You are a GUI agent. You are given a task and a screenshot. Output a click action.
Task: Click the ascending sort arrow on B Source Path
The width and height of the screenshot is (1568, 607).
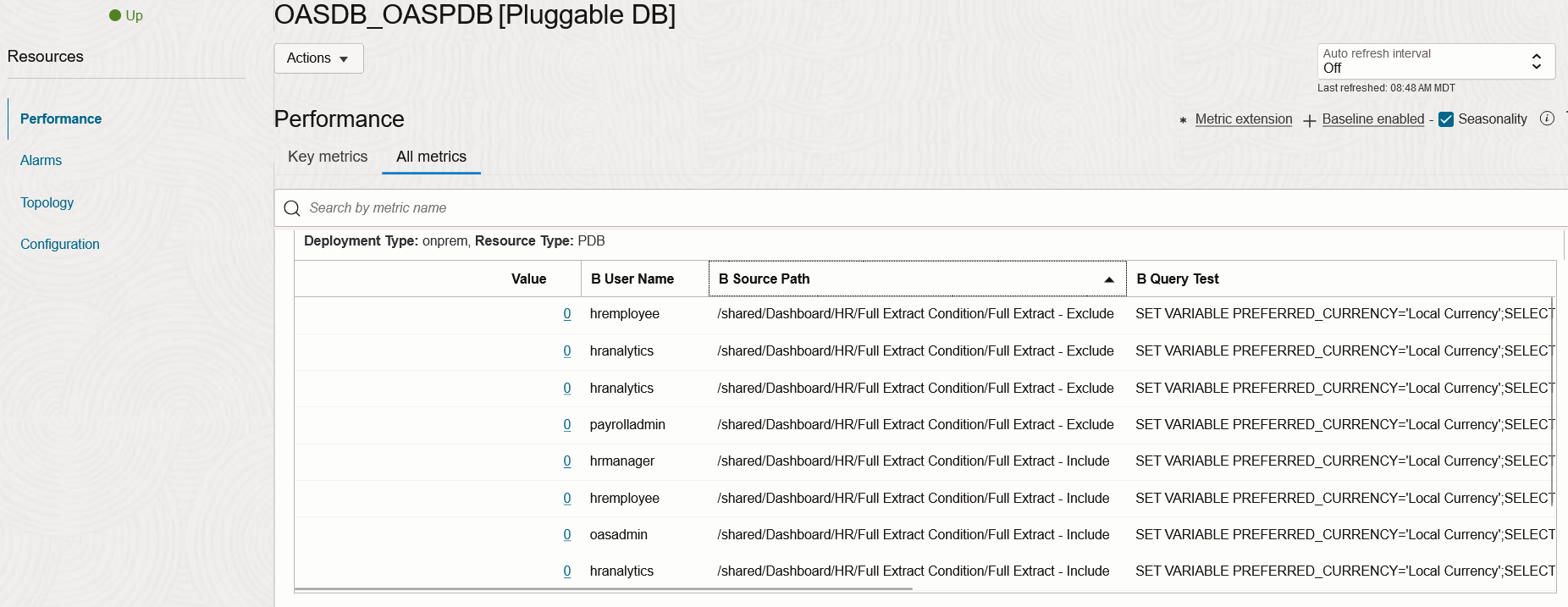pyautogui.click(x=1107, y=278)
